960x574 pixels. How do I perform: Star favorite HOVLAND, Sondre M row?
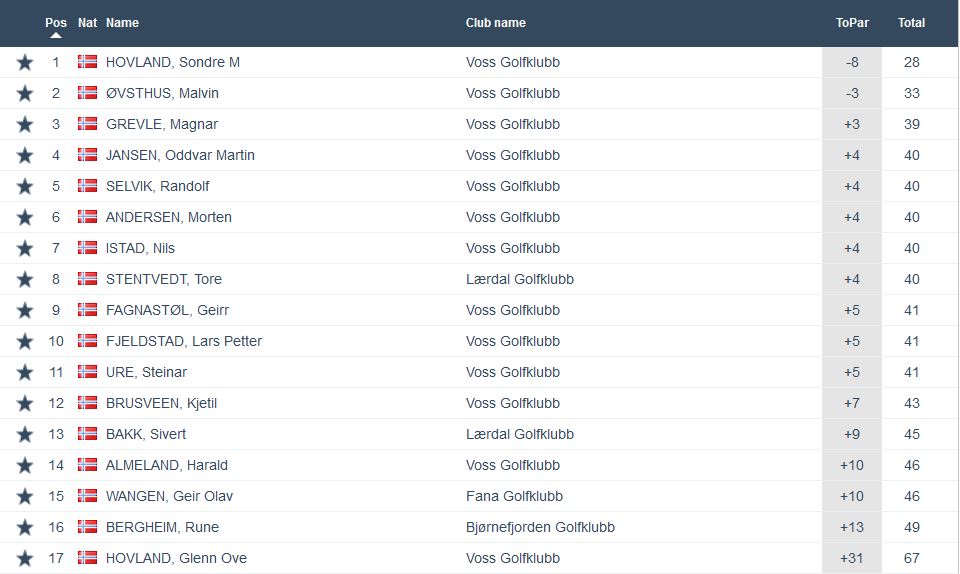pos(25,63)
